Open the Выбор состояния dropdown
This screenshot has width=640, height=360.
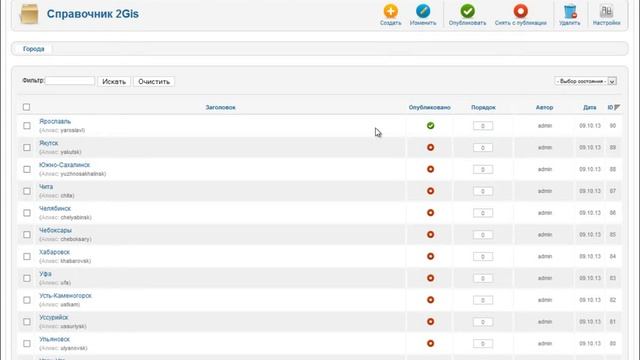585,81
